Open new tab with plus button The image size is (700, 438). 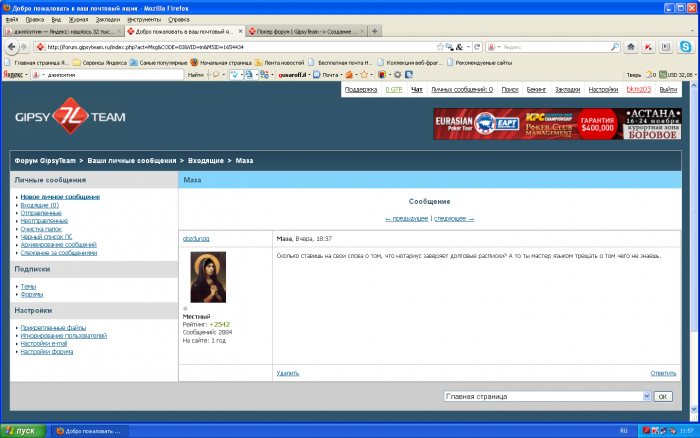[x=375, y=31]
